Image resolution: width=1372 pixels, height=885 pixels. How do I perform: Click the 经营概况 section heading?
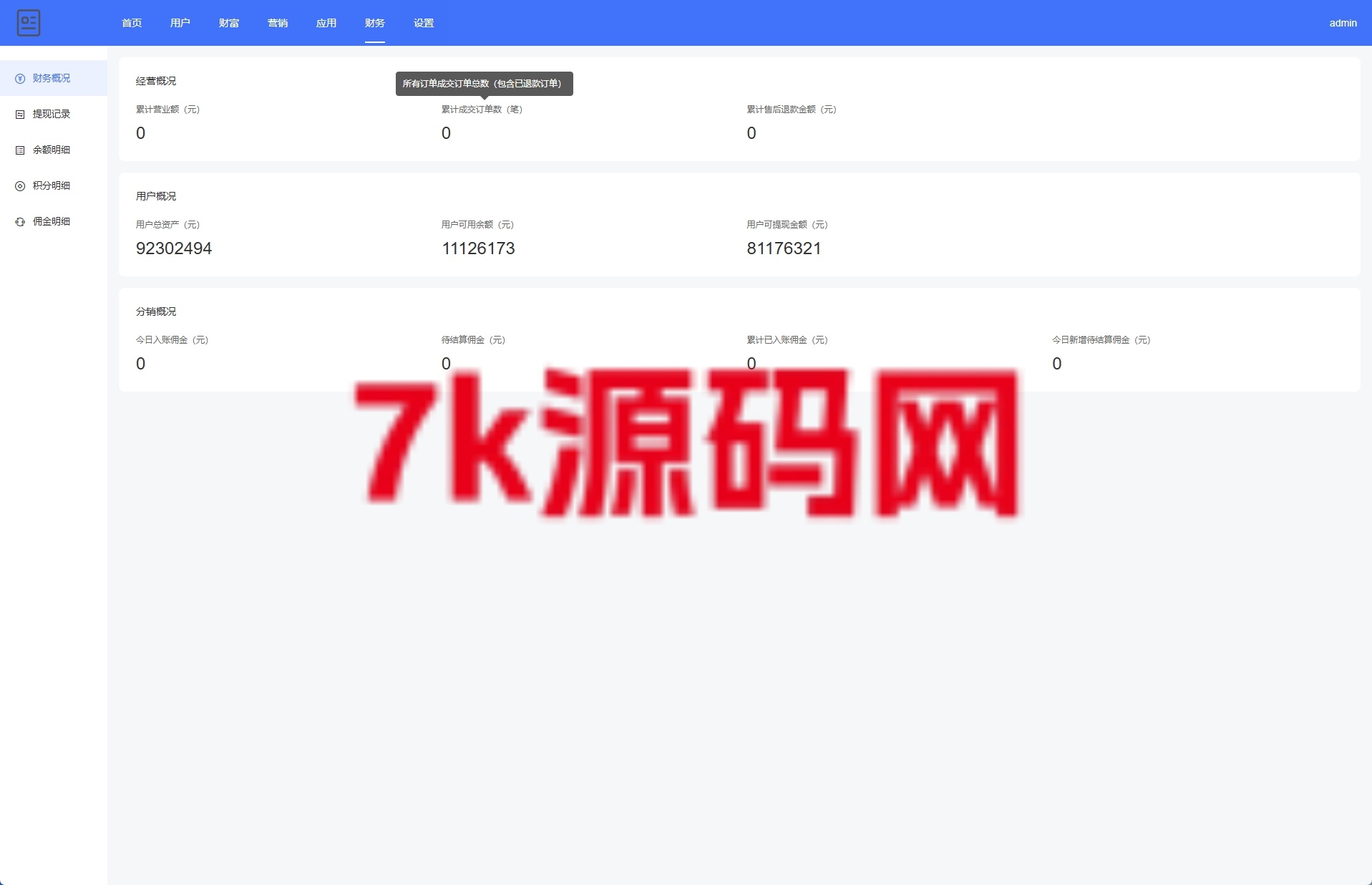156,81
